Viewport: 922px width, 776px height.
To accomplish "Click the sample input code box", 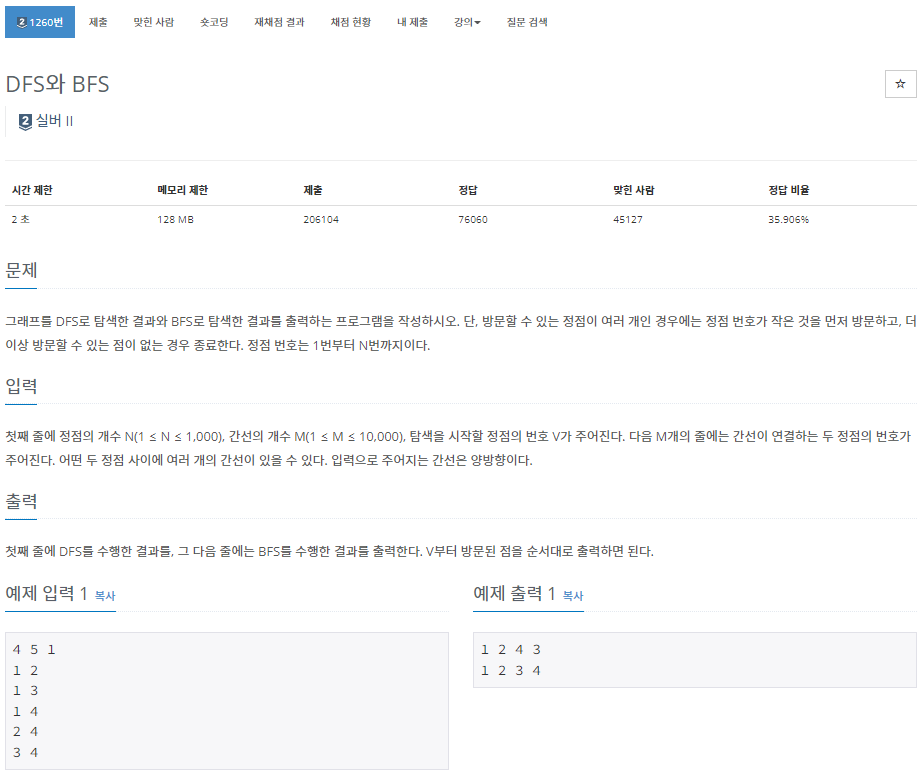I will (226, 701).
